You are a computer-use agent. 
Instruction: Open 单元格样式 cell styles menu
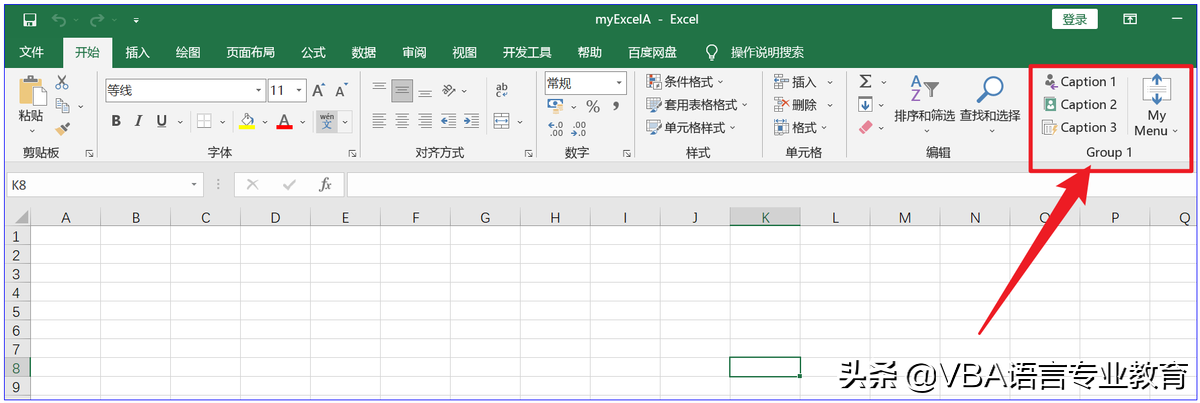pos(691,128)
